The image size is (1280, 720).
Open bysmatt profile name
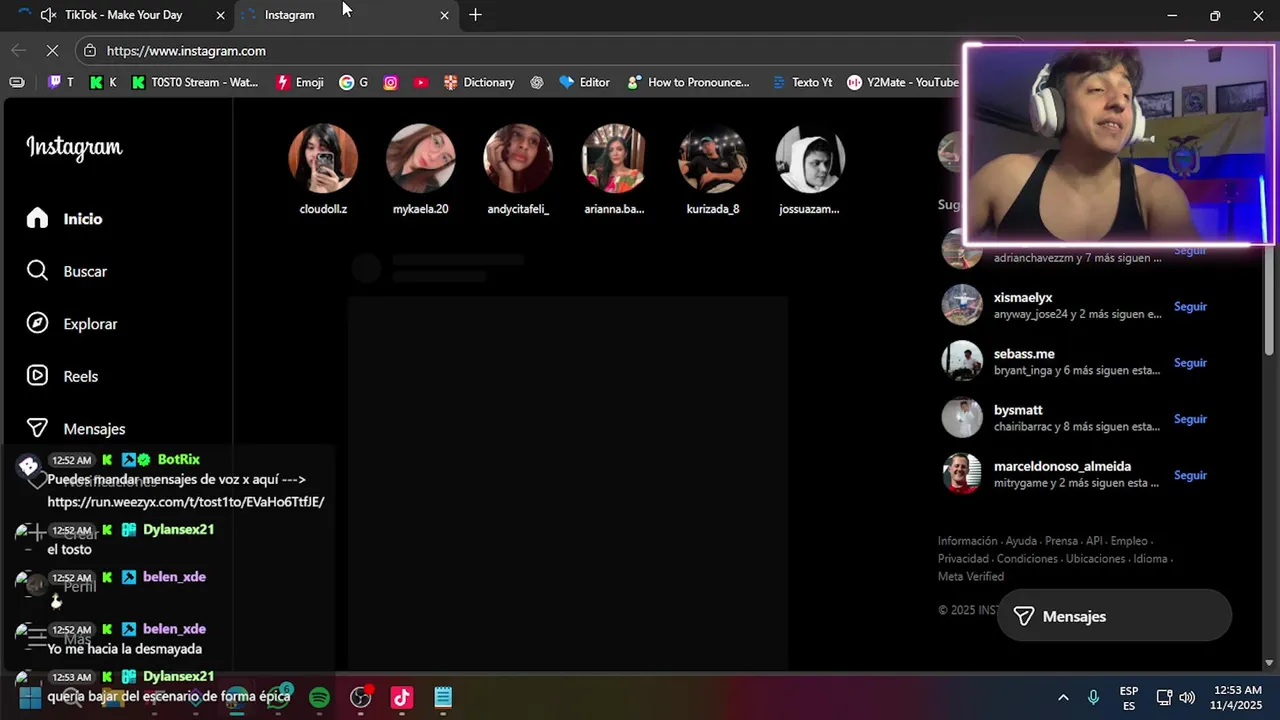click(1018, 410)
